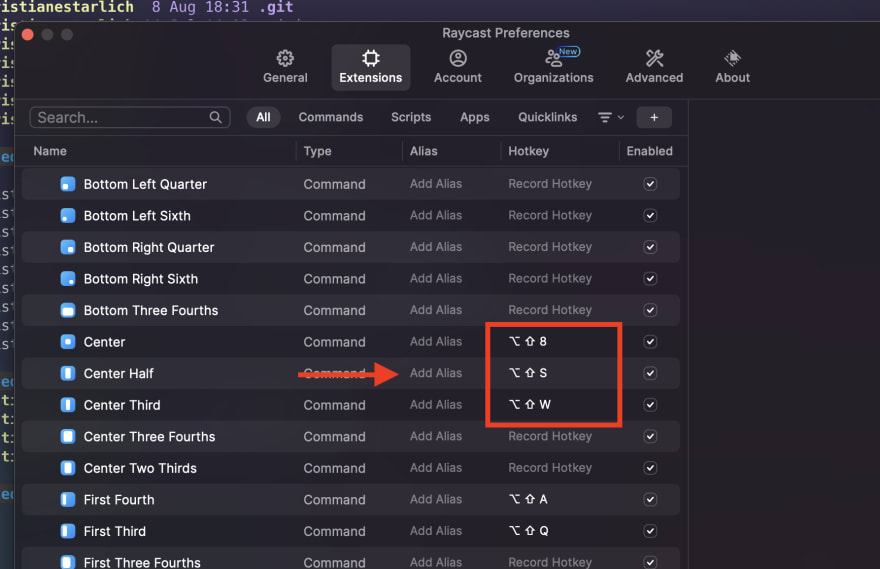Click the Bottom Right Sixth icon

(68, 278)
